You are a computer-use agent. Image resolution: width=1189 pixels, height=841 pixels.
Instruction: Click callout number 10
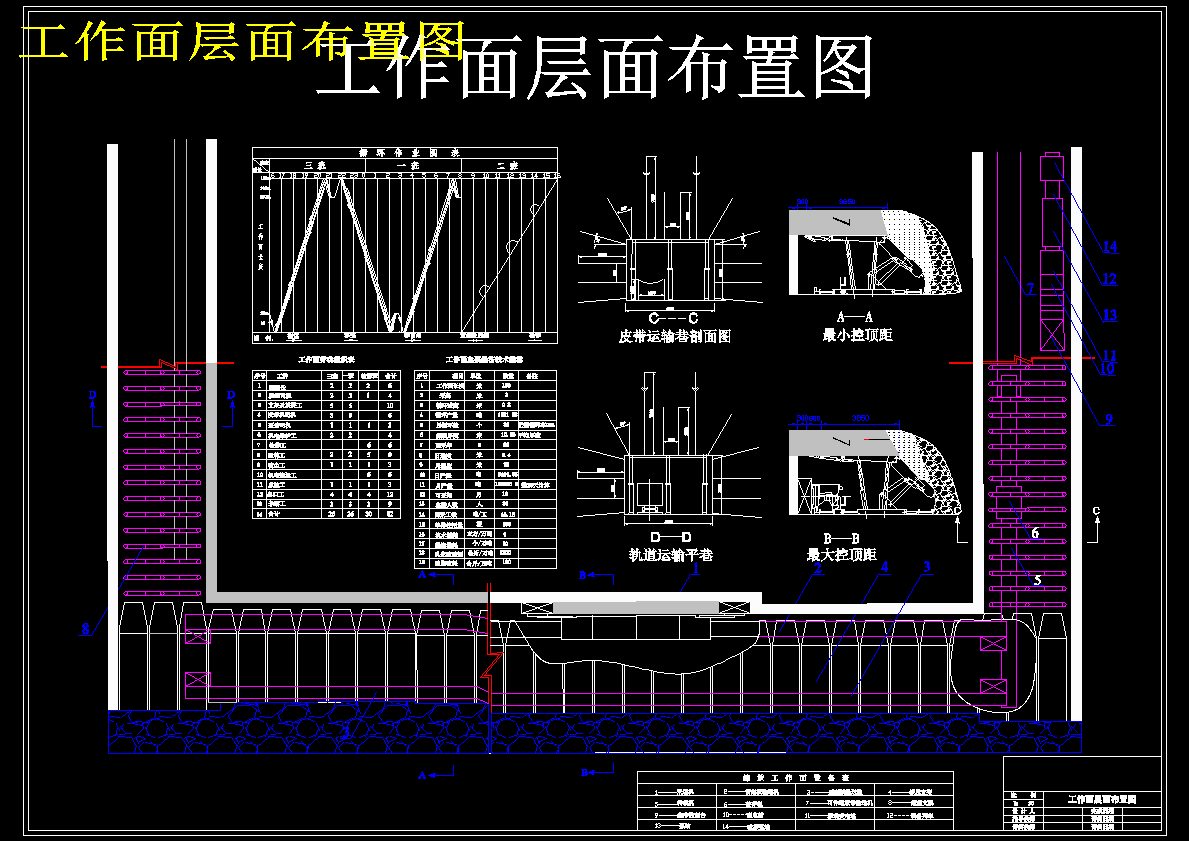1107,369
